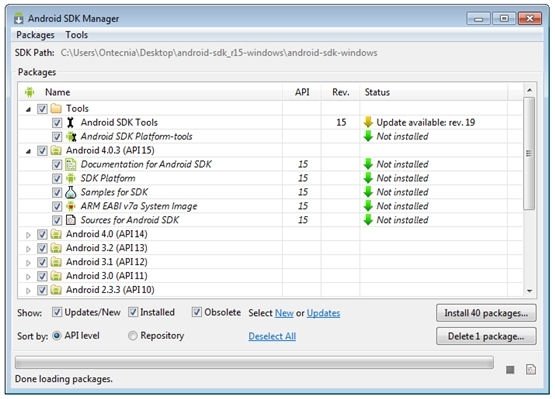Click the Status column header
Viewport: 555px width, 399px height.
tap(434, 92)
